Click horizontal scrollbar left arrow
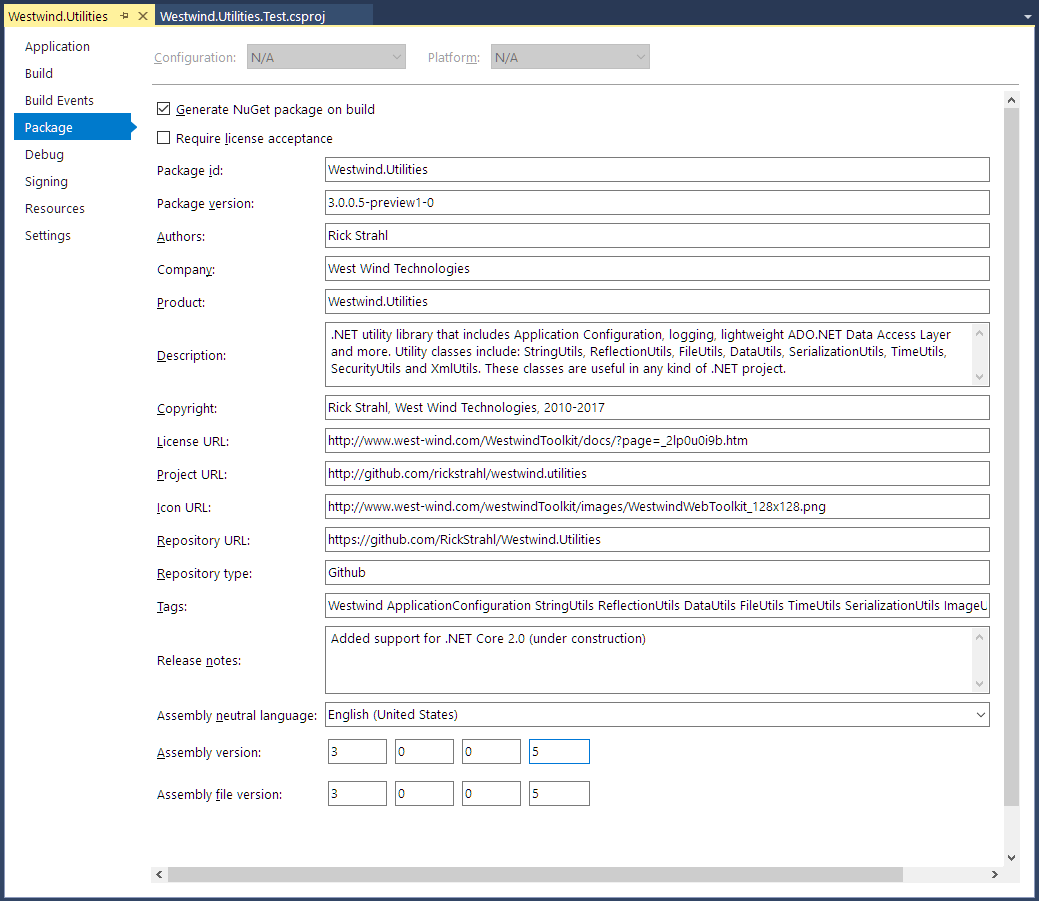1039x901 pixels. [x=159, y=874]
